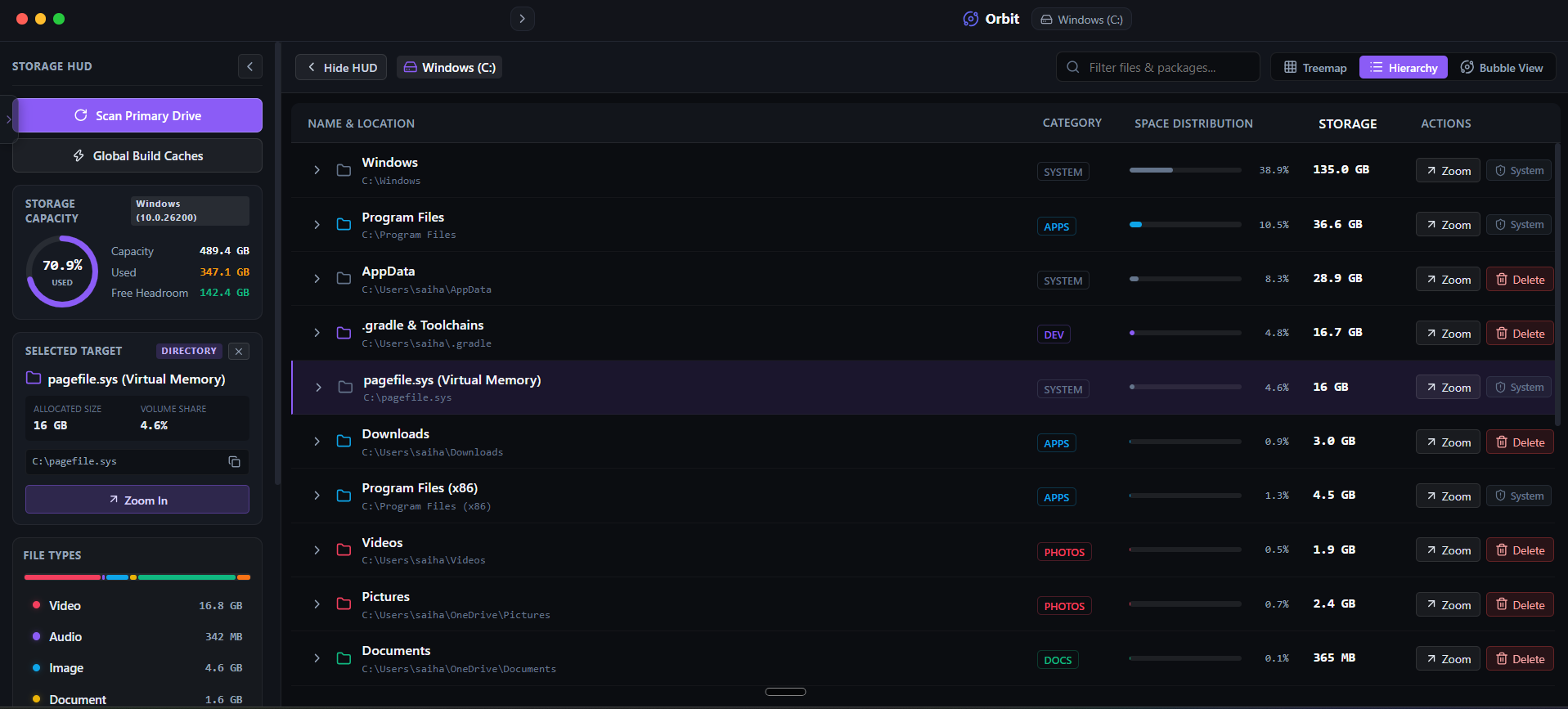Click the Program Files folder icon
This screenshot has width=1568, height=709.
pos(344,224)
